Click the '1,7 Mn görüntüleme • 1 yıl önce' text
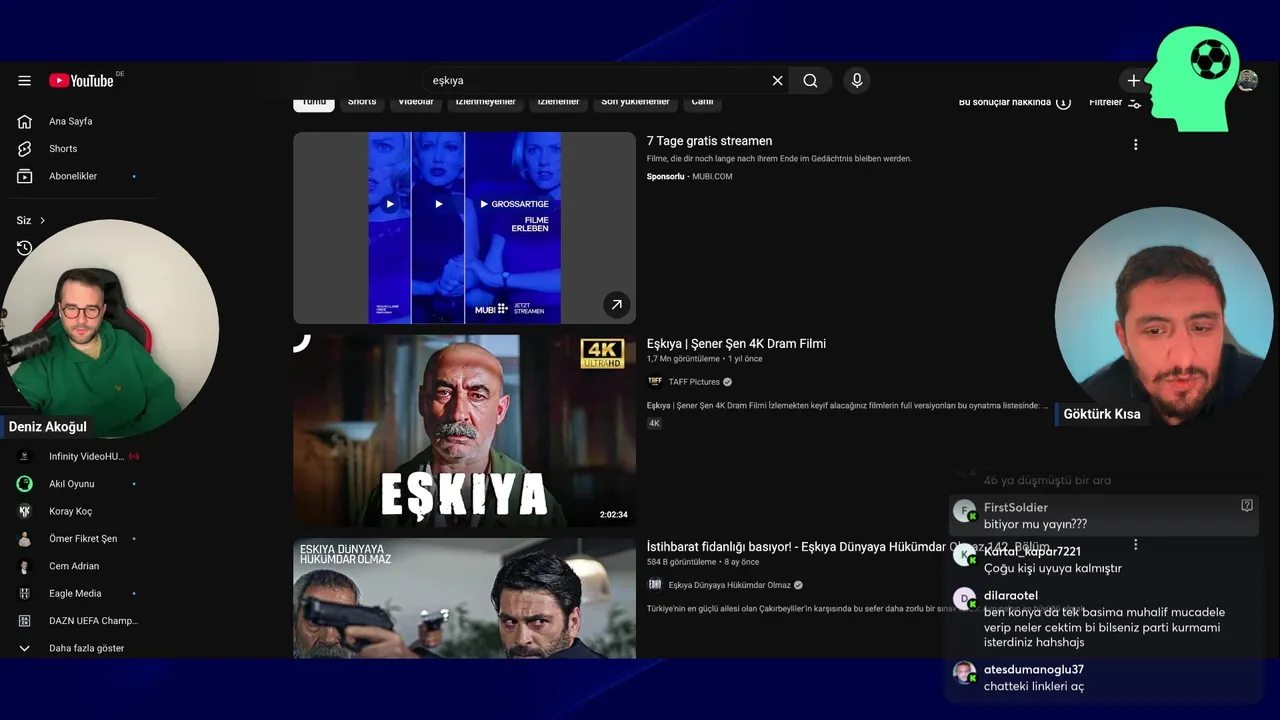Image resolution: width=1280 pixels, height=720 pixels. click(x=704, y=359)
